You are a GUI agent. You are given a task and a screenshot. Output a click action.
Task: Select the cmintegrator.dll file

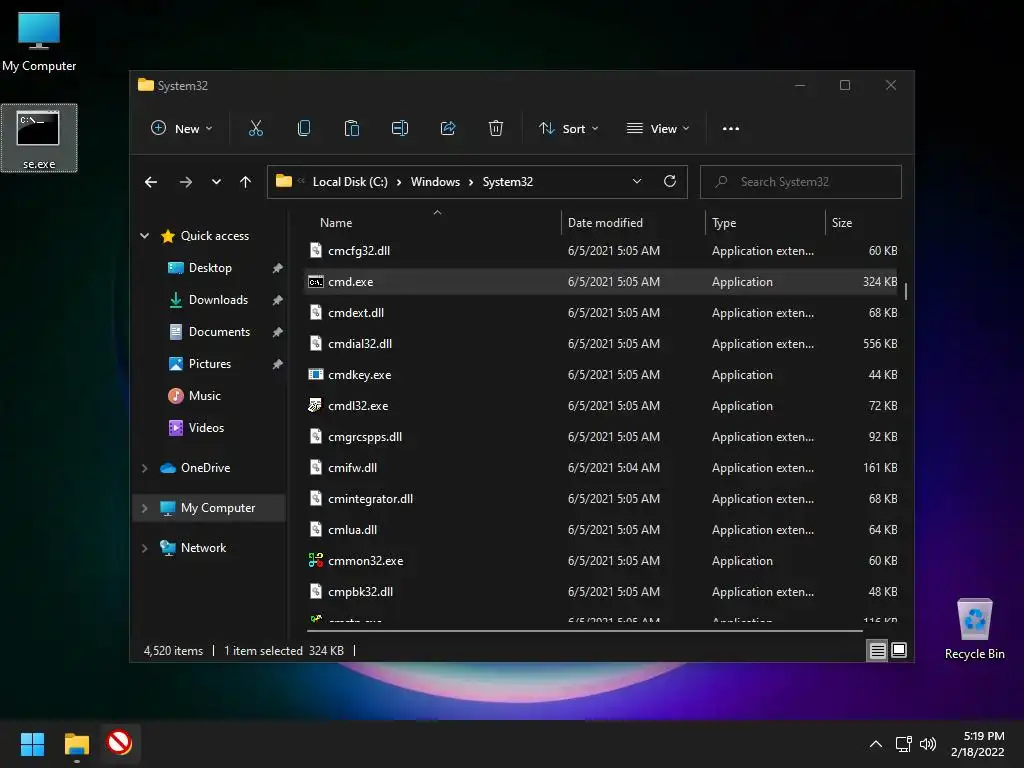[x=370, y=499]
